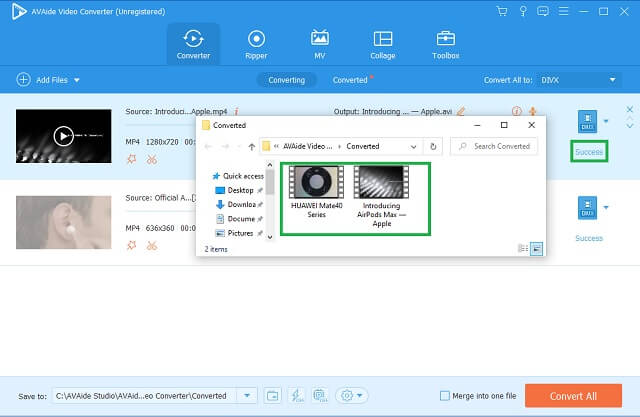
Task: Click explorer sidebar scroll down arrow
Action: [270, 237]
